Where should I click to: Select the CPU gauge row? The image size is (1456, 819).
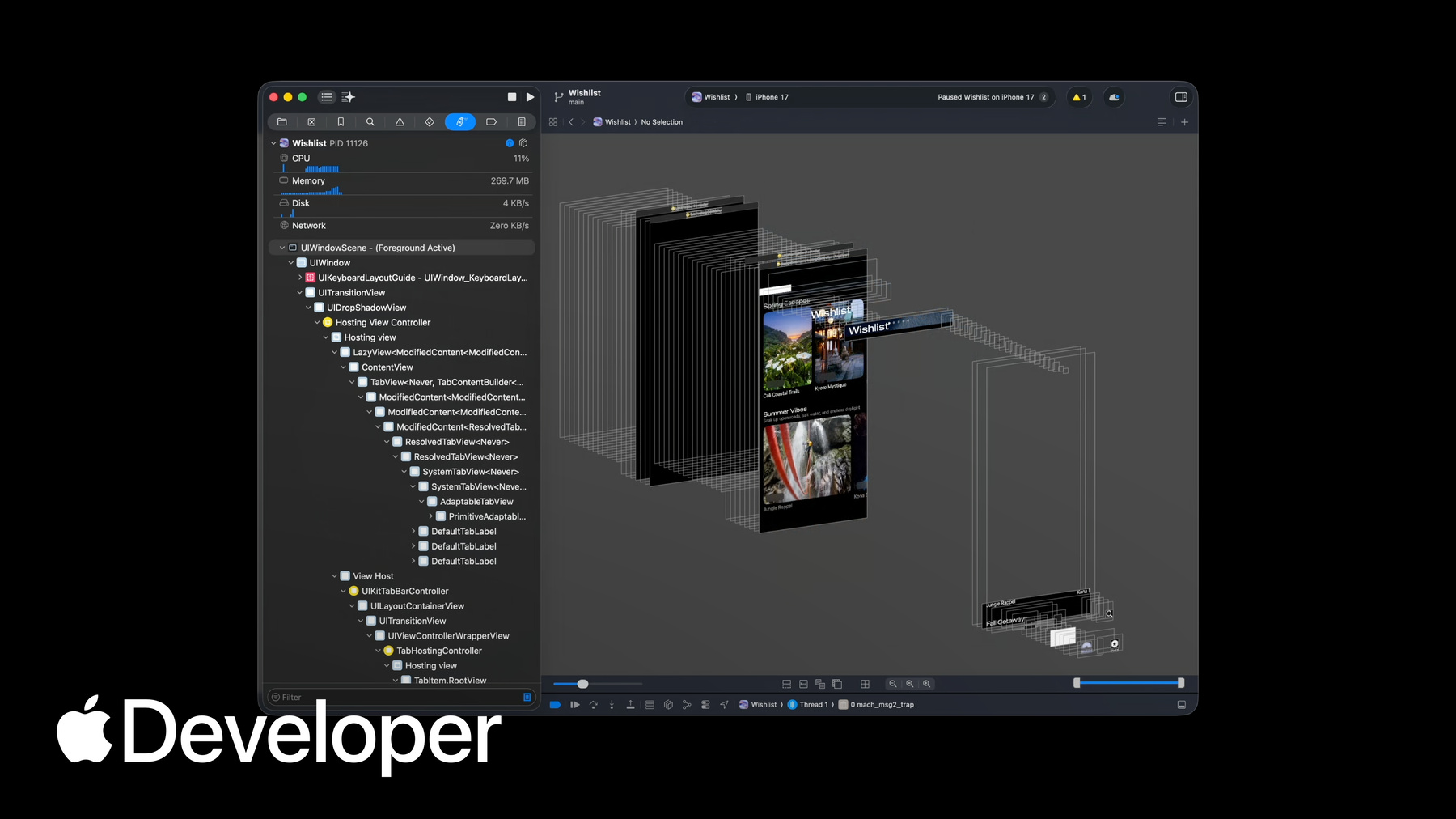click(x=404, y=162)
